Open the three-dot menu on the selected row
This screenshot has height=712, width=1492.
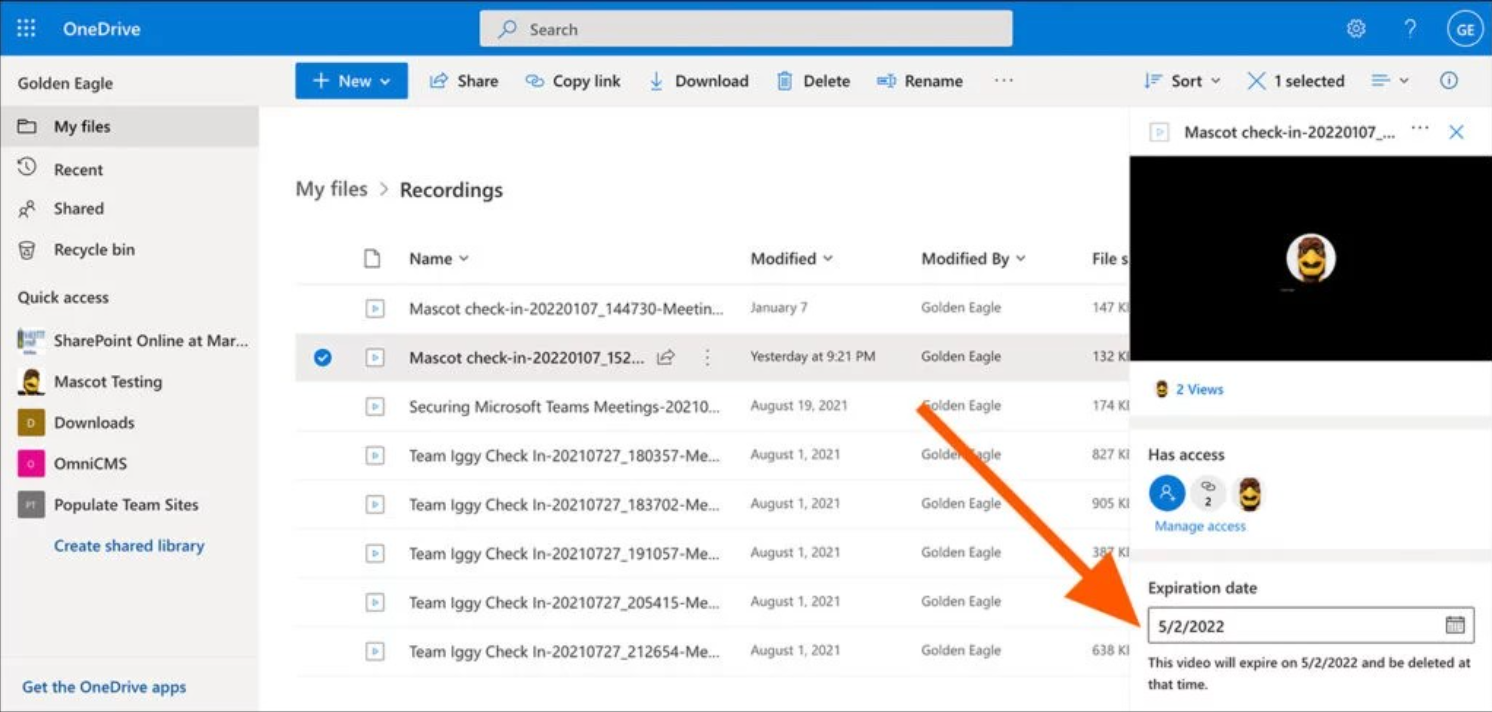click(707, 357)
